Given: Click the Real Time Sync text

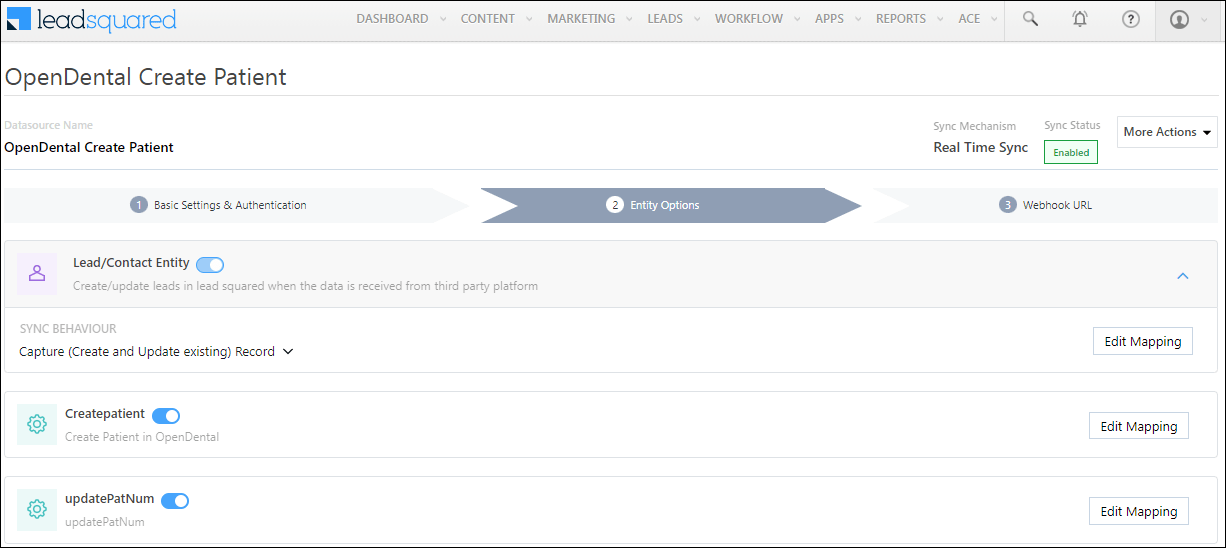Looking at the screenshot, I should [x=980, y=147].
